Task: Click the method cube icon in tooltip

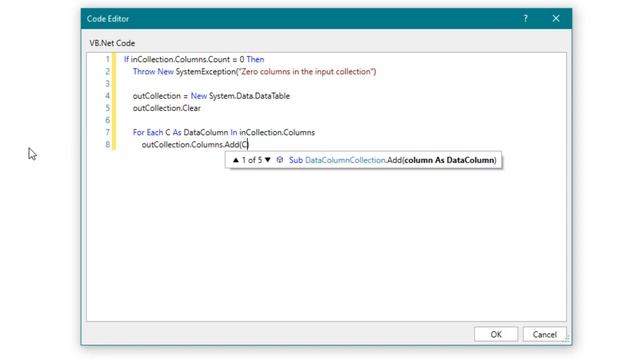Action: tap(280, 160)
